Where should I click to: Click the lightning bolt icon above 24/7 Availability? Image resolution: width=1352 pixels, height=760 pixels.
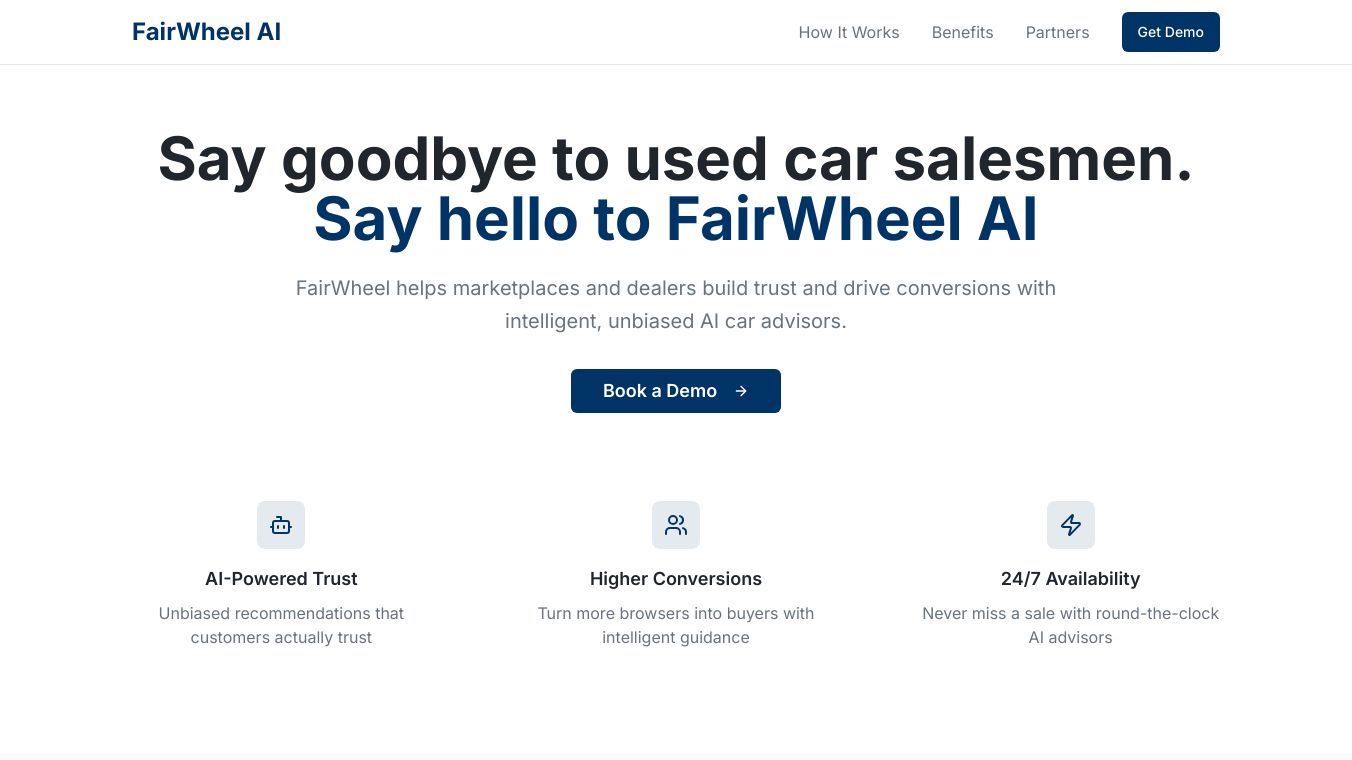click(x=1071, y=525)
